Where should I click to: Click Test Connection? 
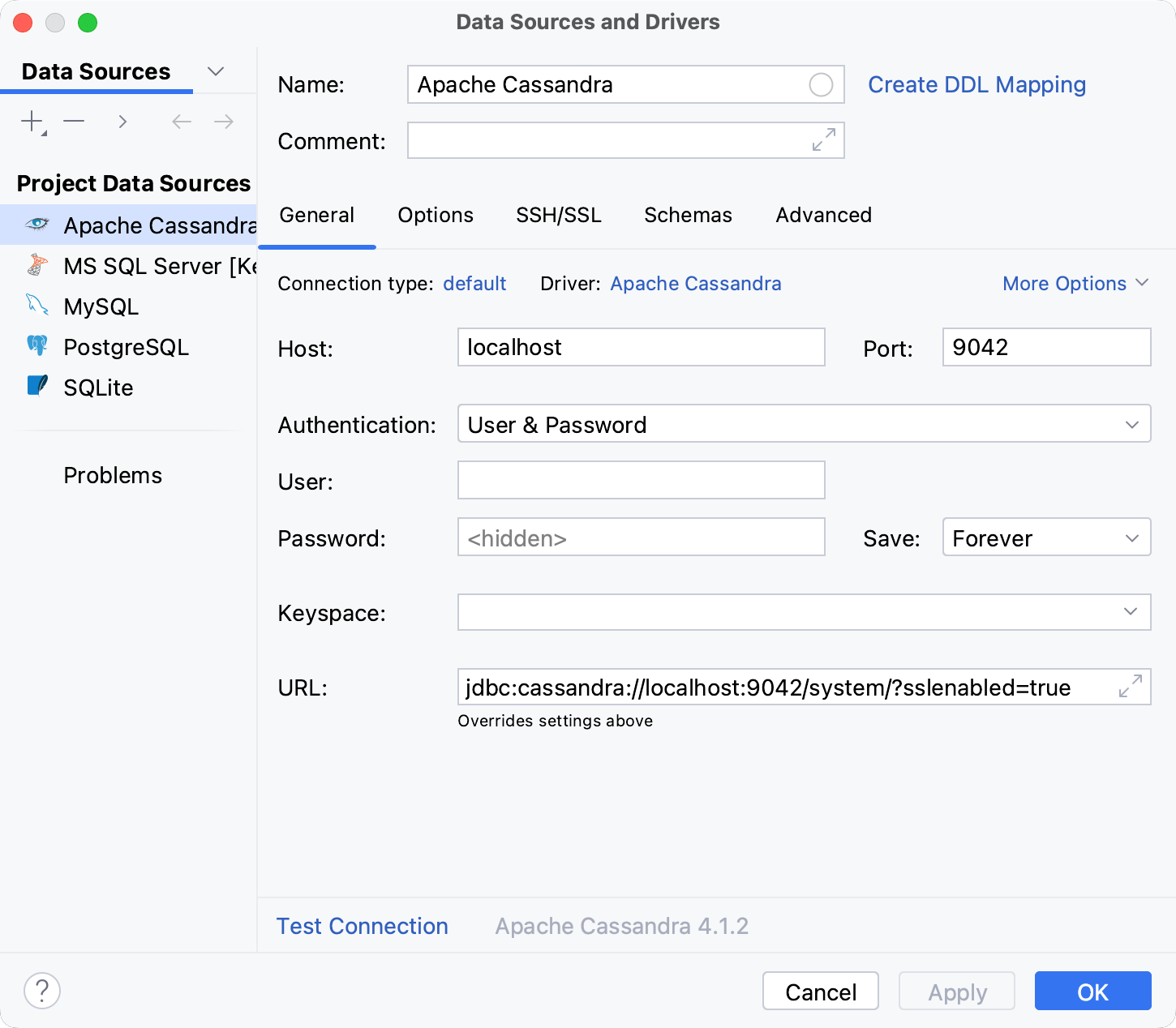tap(362, 926)
